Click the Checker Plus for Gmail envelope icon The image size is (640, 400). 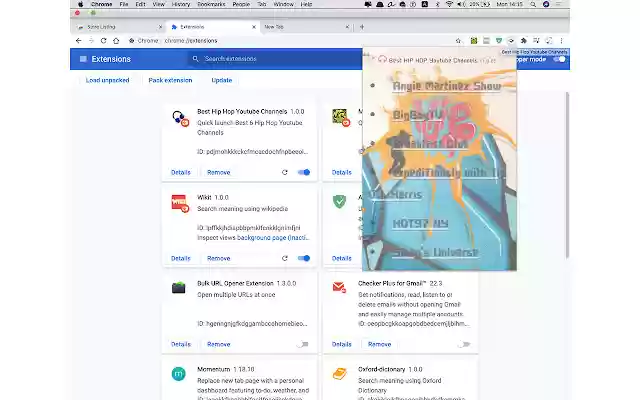(x=339, y=287)
